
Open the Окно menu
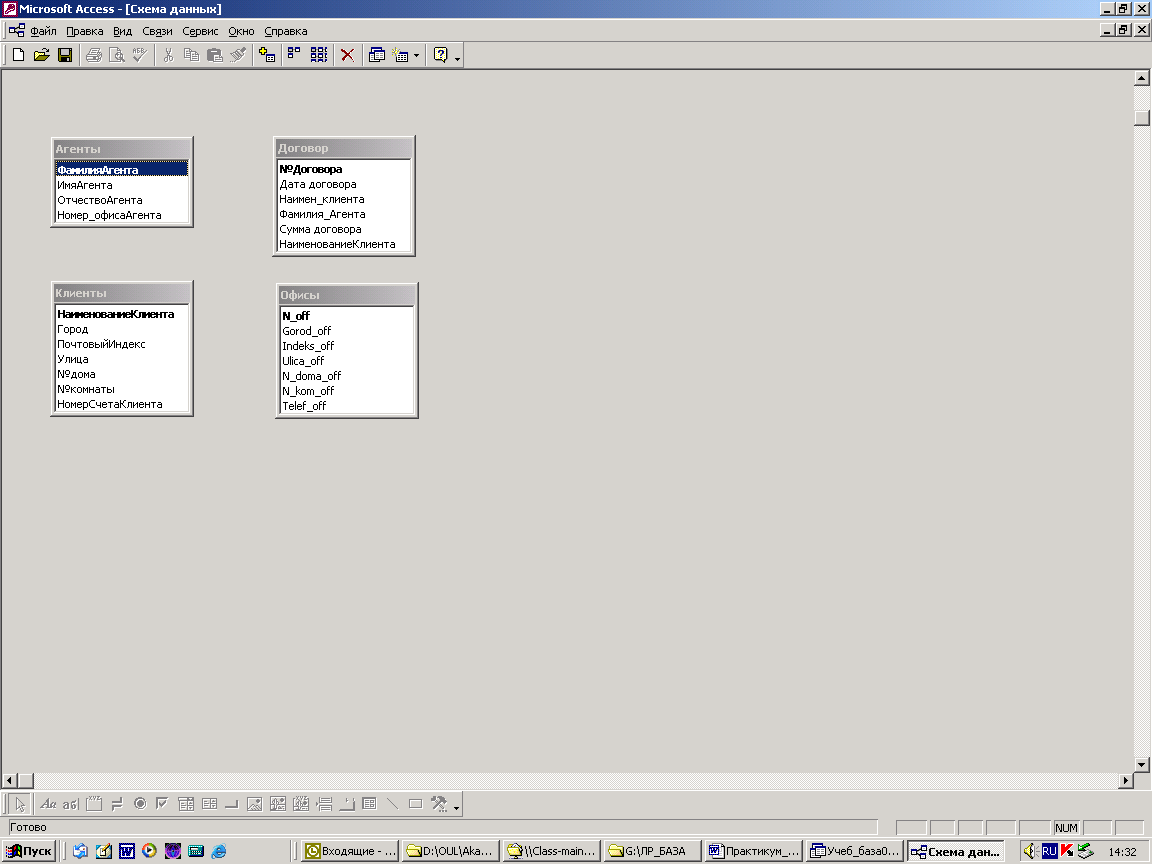coord(241,31)
